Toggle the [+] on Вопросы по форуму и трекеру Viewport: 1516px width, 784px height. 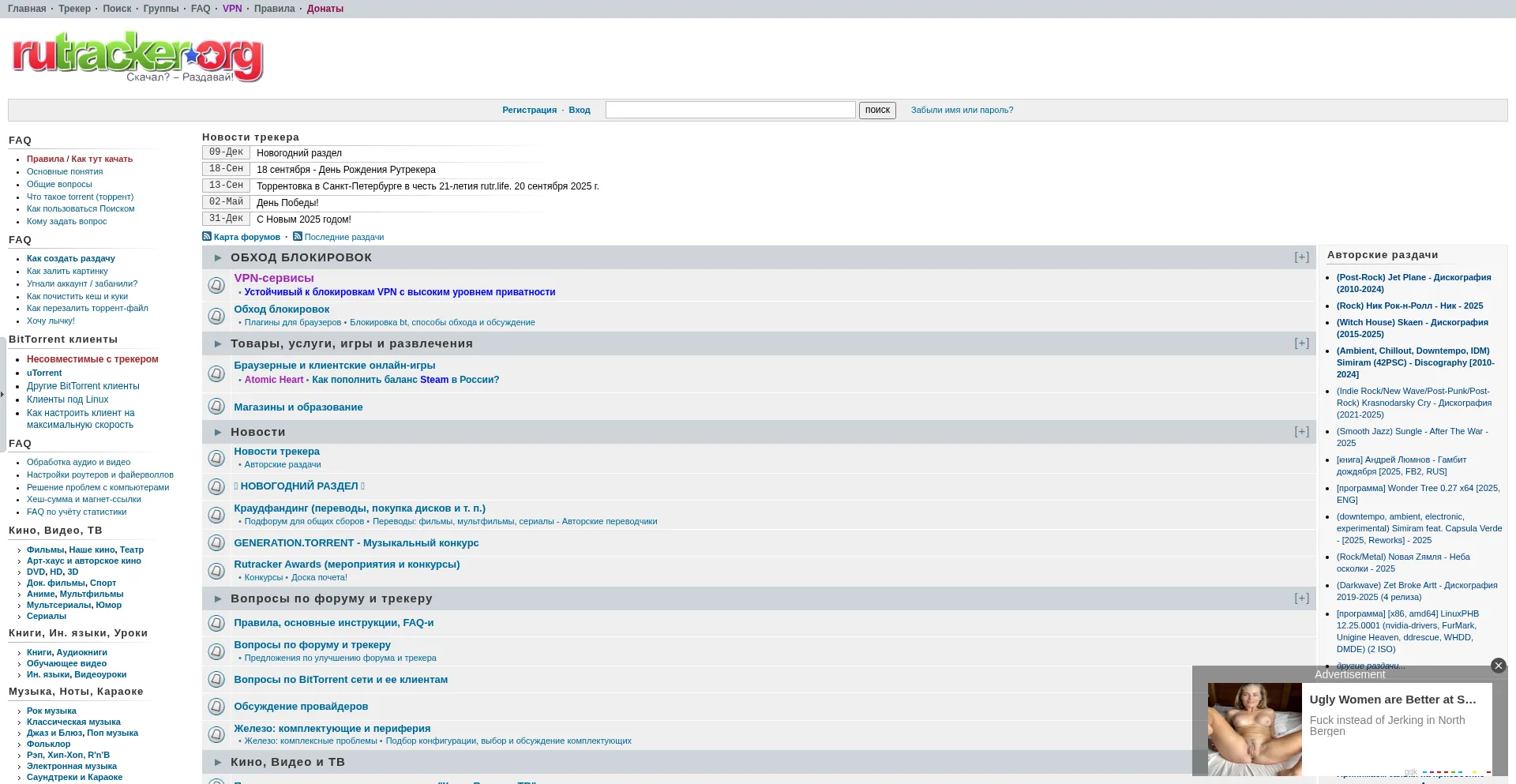click(1301, 598)
